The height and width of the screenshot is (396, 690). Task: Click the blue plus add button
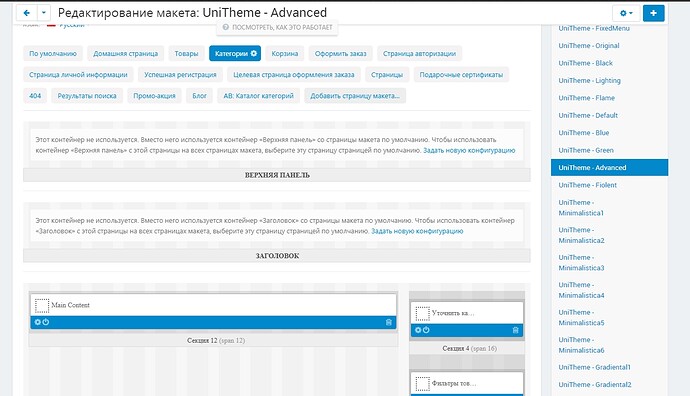[653, 13]
